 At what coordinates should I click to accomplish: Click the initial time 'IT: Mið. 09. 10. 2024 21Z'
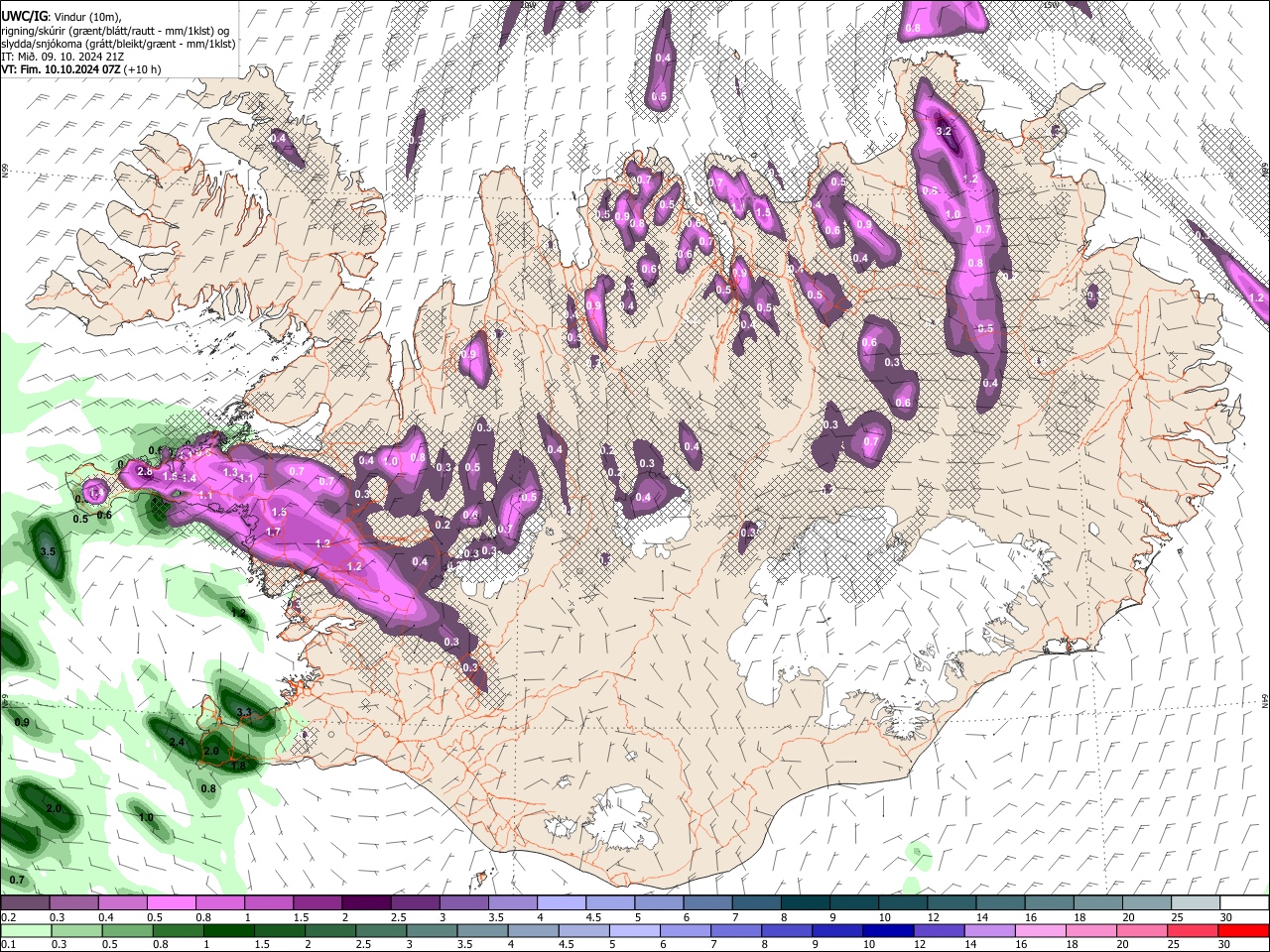click(63, 57)
